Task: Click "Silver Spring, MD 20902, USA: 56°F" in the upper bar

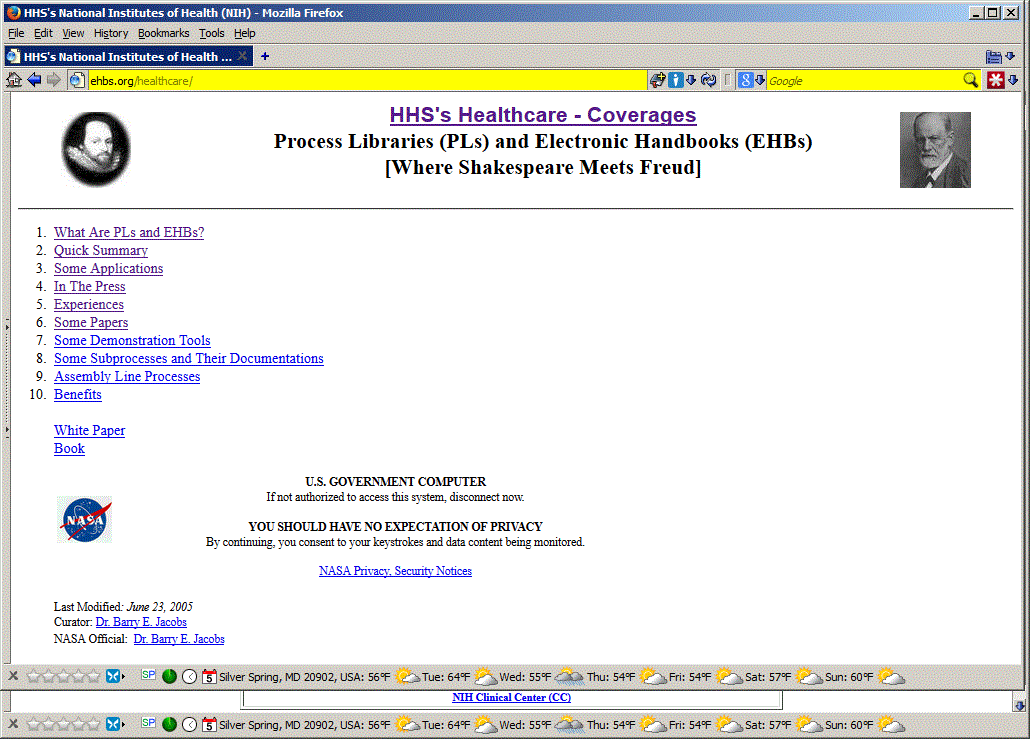Action: (305, 677)
